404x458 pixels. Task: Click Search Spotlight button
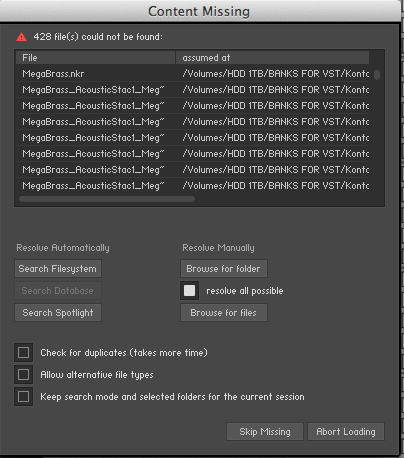(58, 312)
